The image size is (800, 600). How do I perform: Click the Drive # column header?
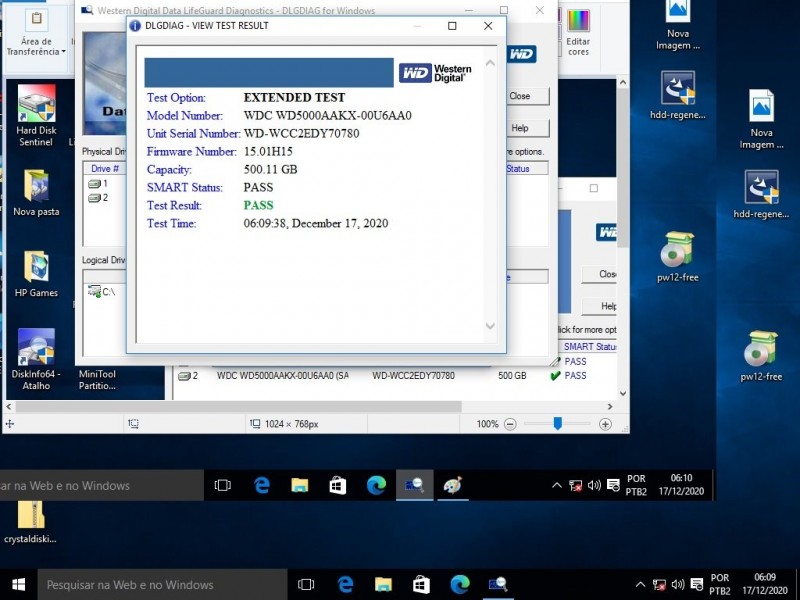tap(105, 168)
